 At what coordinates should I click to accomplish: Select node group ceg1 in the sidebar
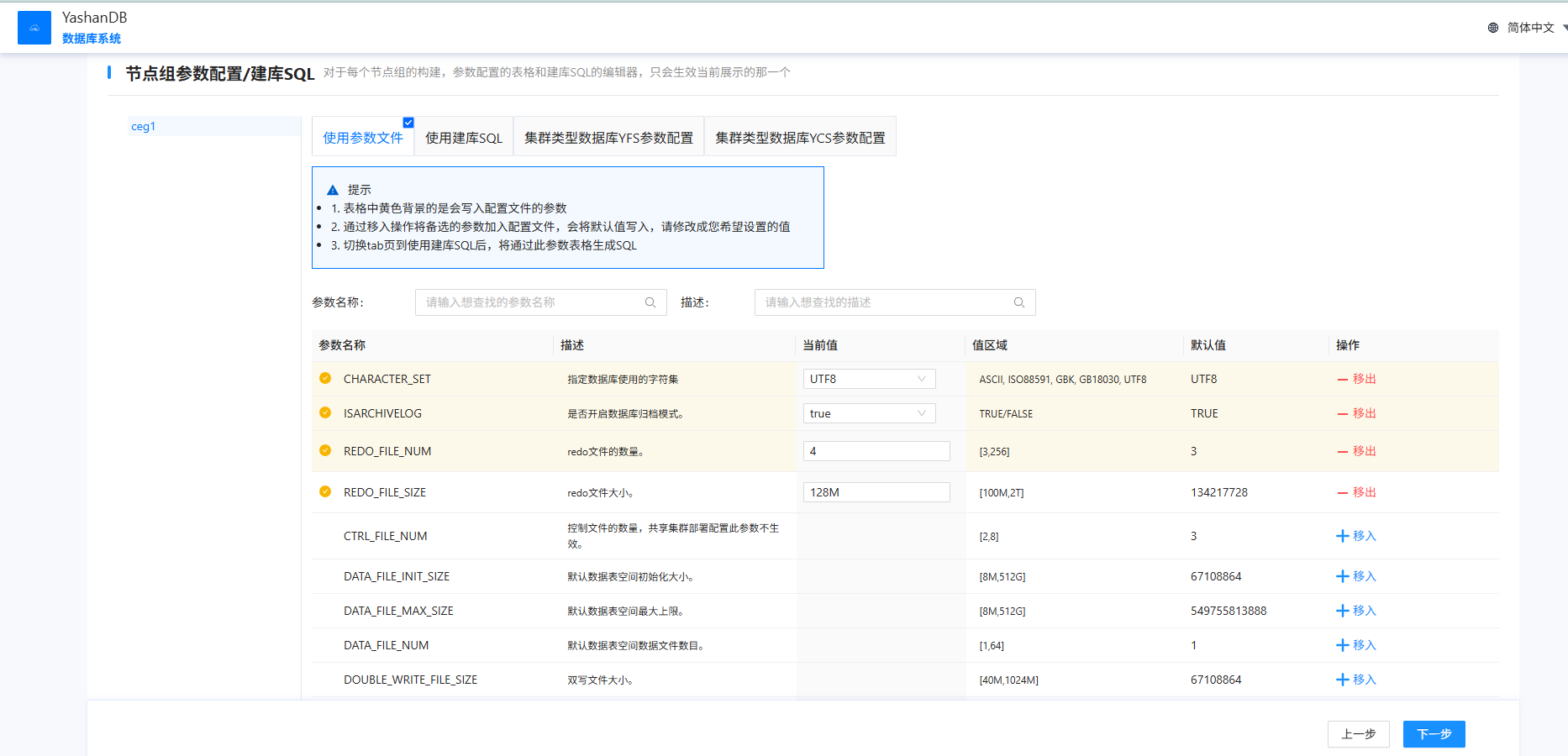pyautogui.click(x=144, y=127)
